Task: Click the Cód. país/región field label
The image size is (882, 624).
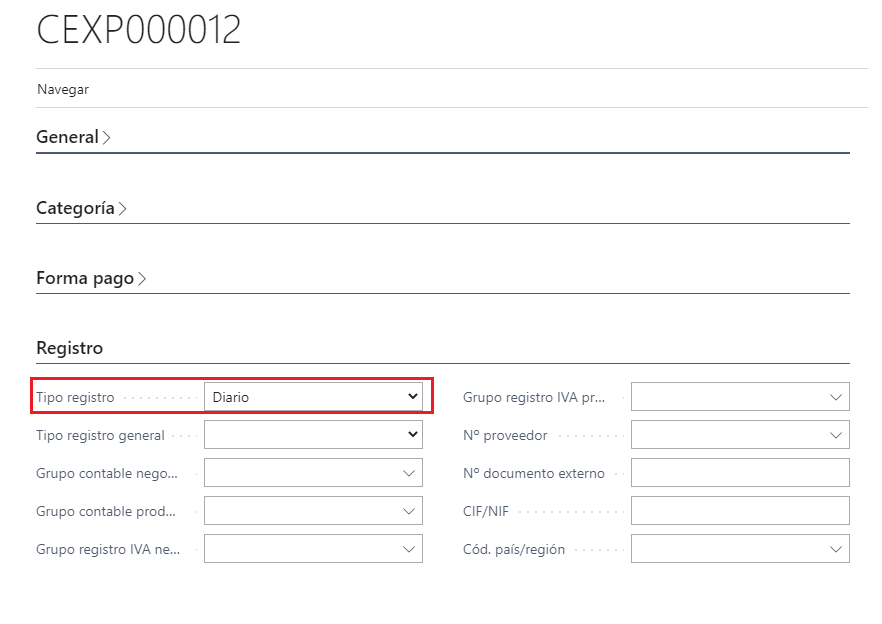Action: pos(514,549)
